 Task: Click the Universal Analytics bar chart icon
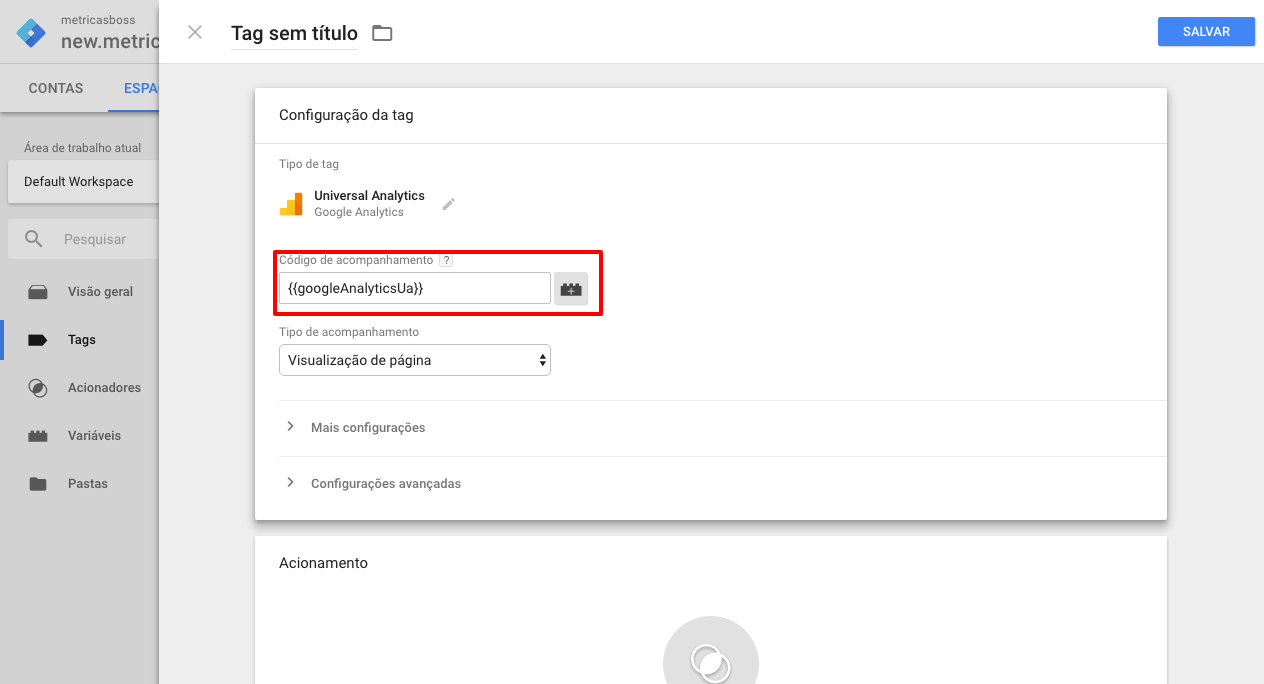[x=291, y=204]
